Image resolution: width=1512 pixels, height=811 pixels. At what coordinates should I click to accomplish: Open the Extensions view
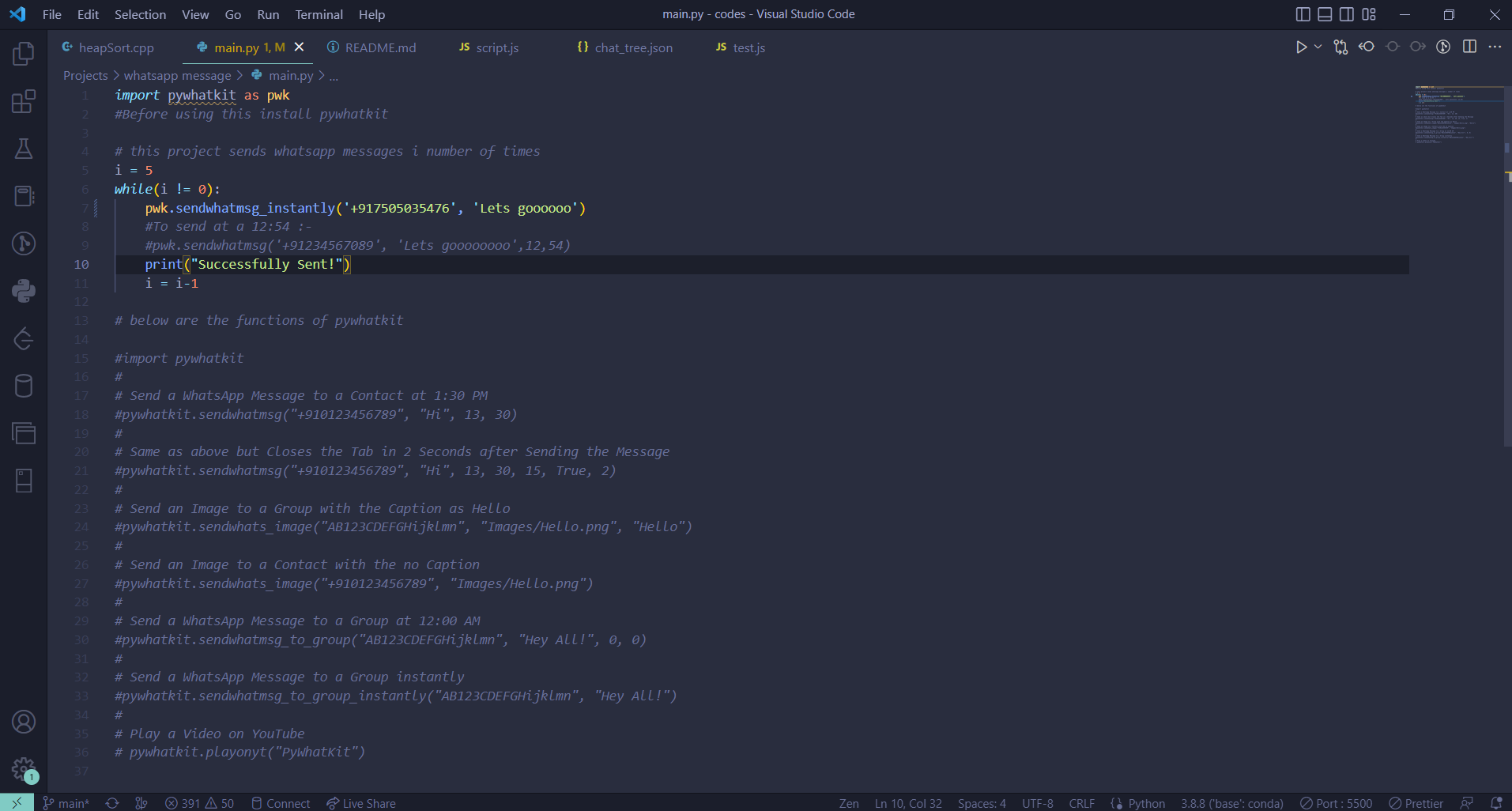[23, 101]
